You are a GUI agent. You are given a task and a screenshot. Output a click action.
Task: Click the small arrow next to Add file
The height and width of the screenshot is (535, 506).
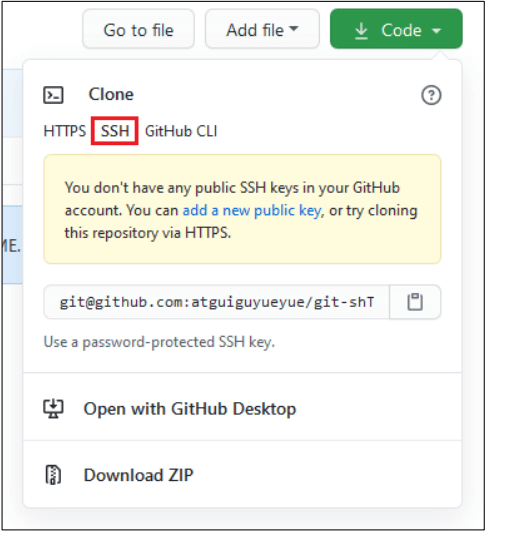tap(293, 29)
